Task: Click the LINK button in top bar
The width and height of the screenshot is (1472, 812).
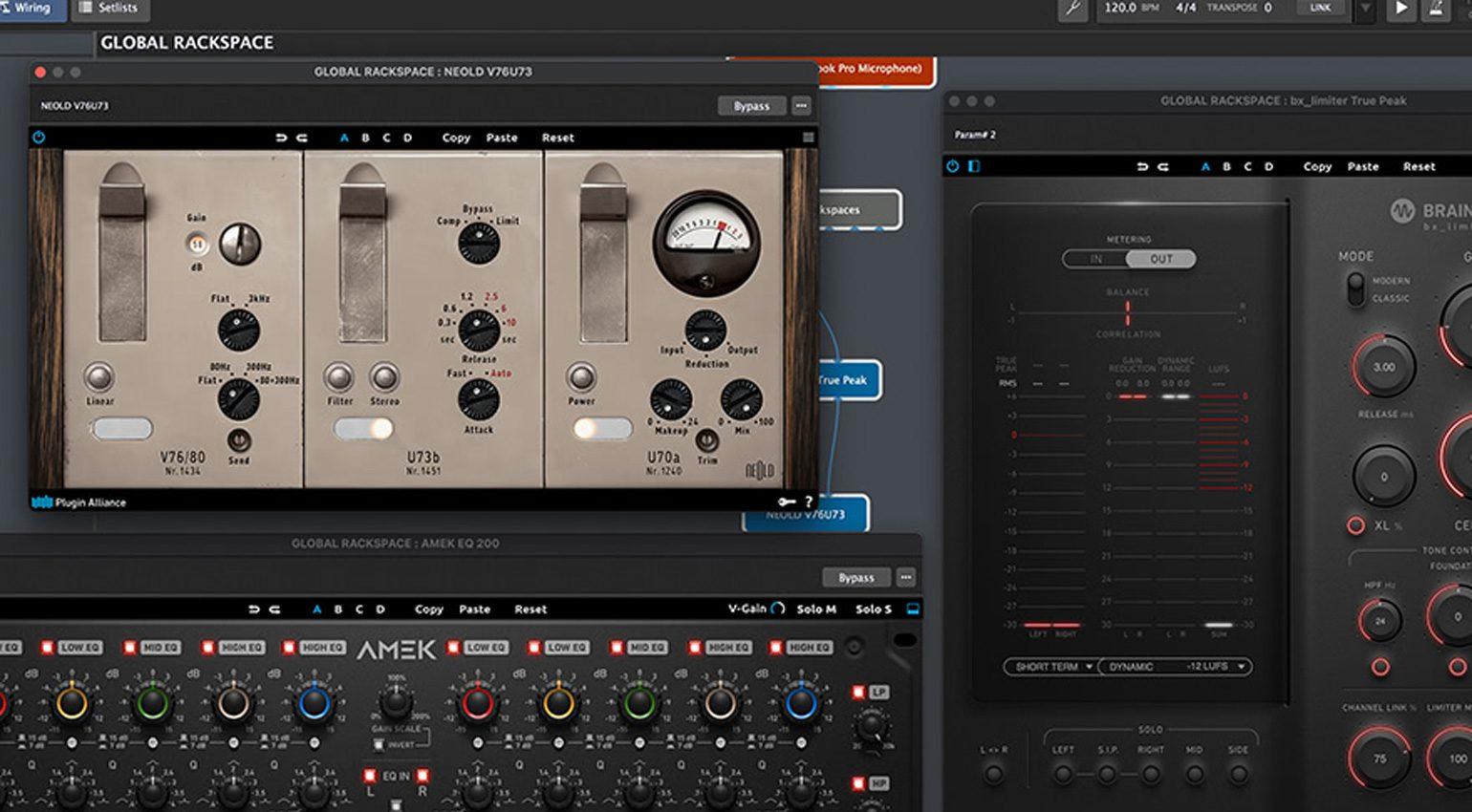Action: click(1320, 8)
